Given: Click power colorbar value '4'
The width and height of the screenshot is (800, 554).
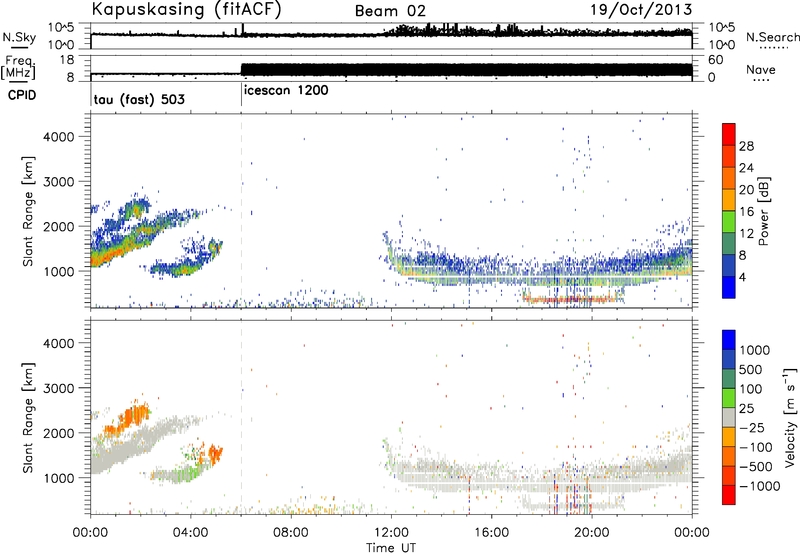Looking at the screenshot, I should (742, 278).
